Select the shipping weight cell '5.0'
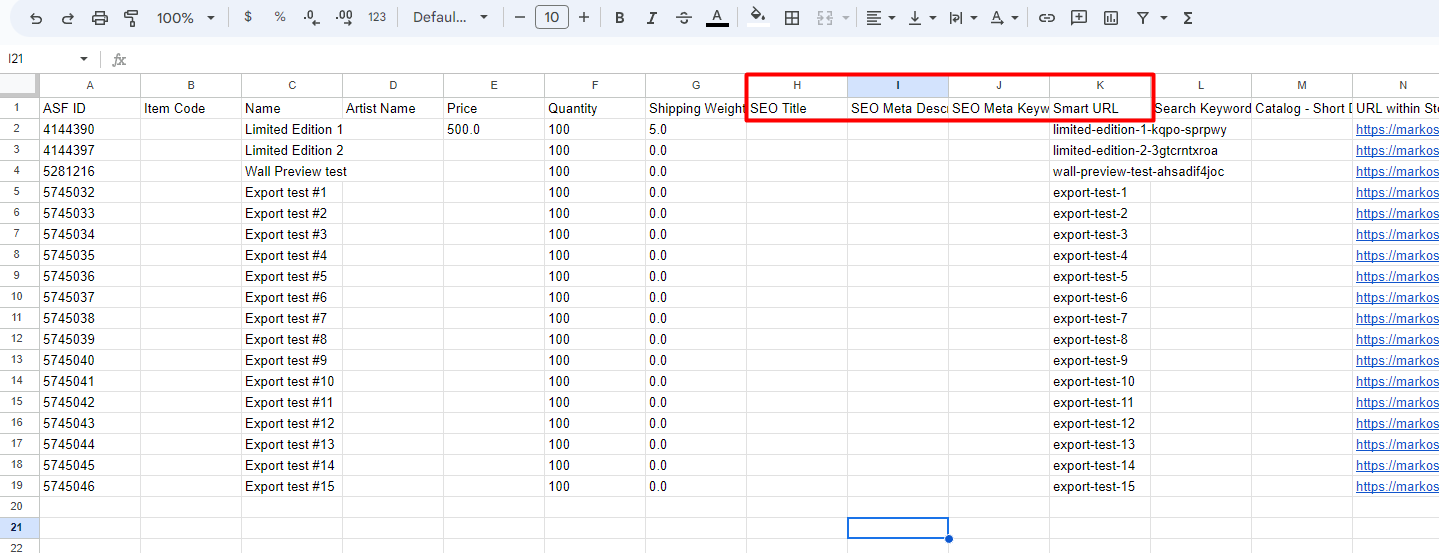 pos(696,129)
